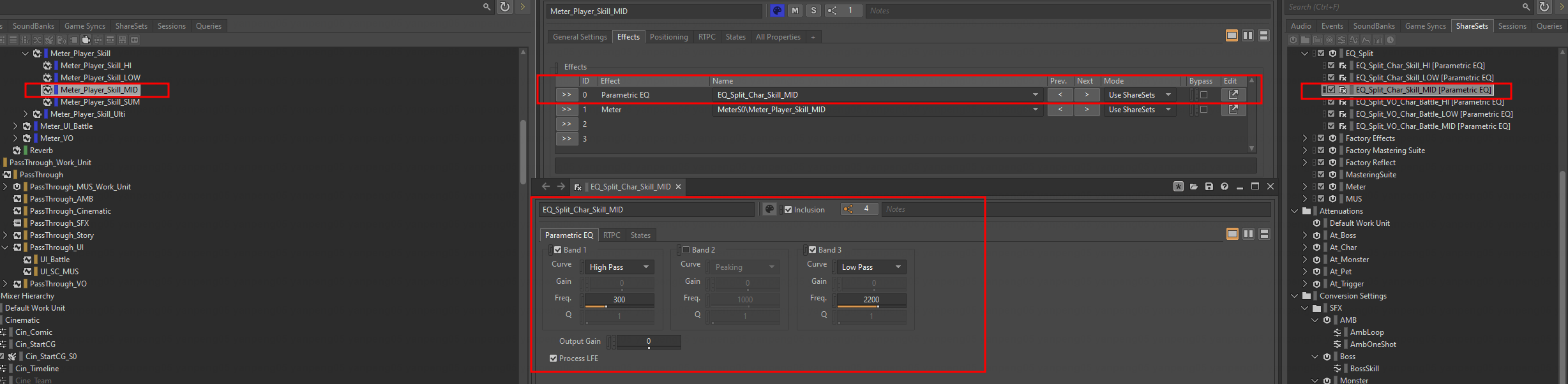Image resolution: width=1568 pixels, height=384 pixels.
Task: Uncheck Band 1 in Parametric EQ
Action: [x=557, y=249]
